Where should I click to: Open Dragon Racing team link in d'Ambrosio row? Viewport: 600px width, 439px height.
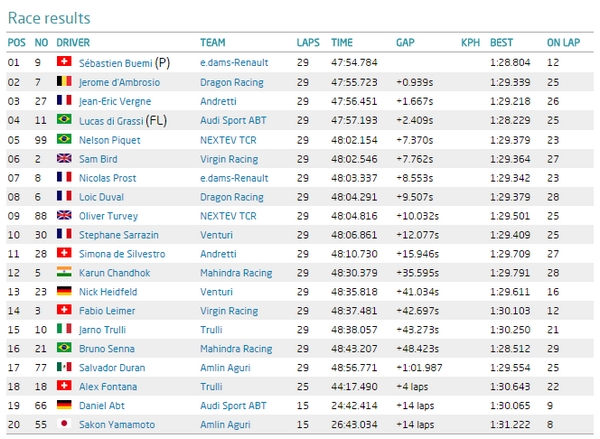232,82
